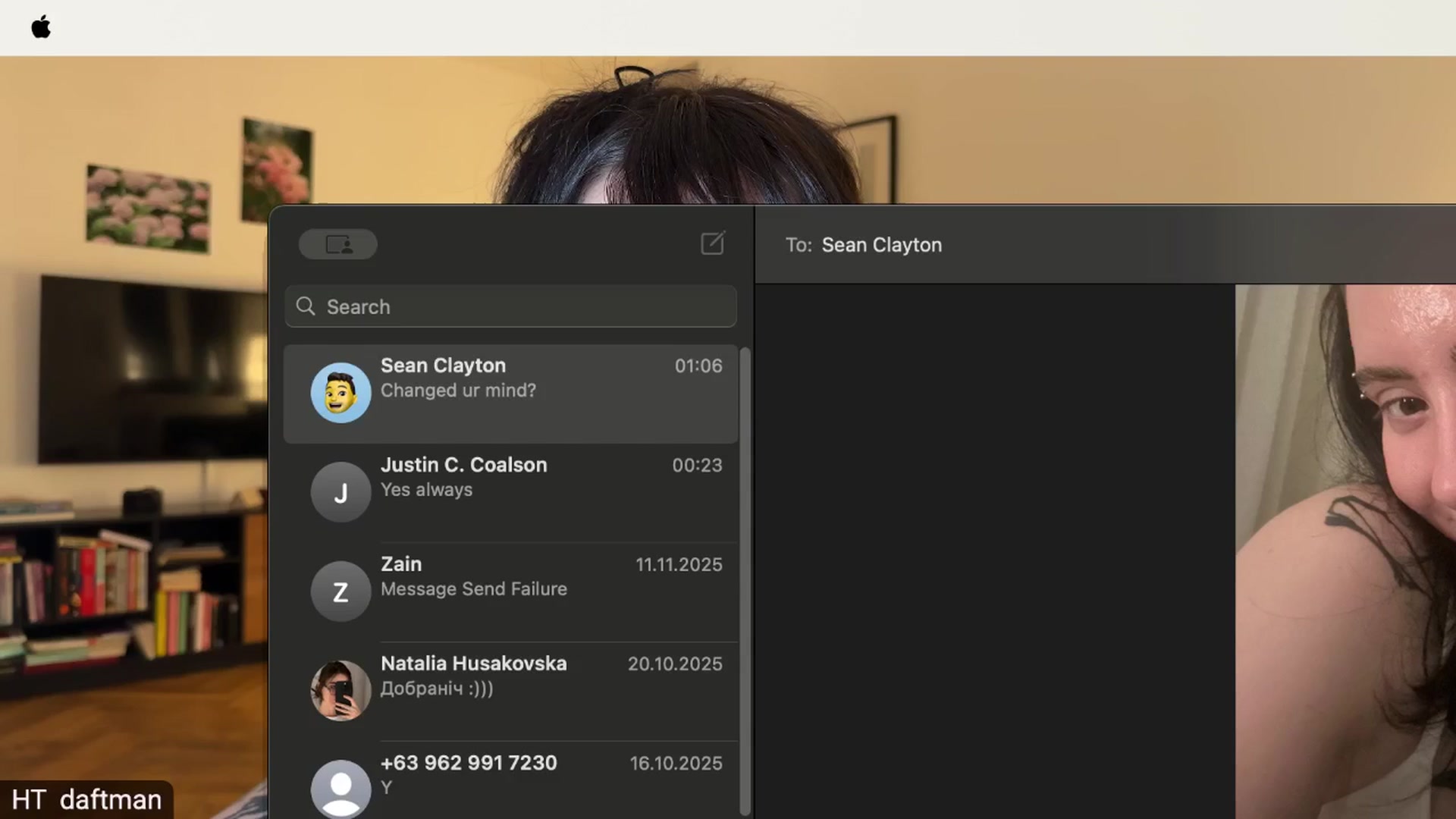The height and width of the screenshot is (819, 1456).
Task: Open the Zain conversation
Action: point(510,592)
